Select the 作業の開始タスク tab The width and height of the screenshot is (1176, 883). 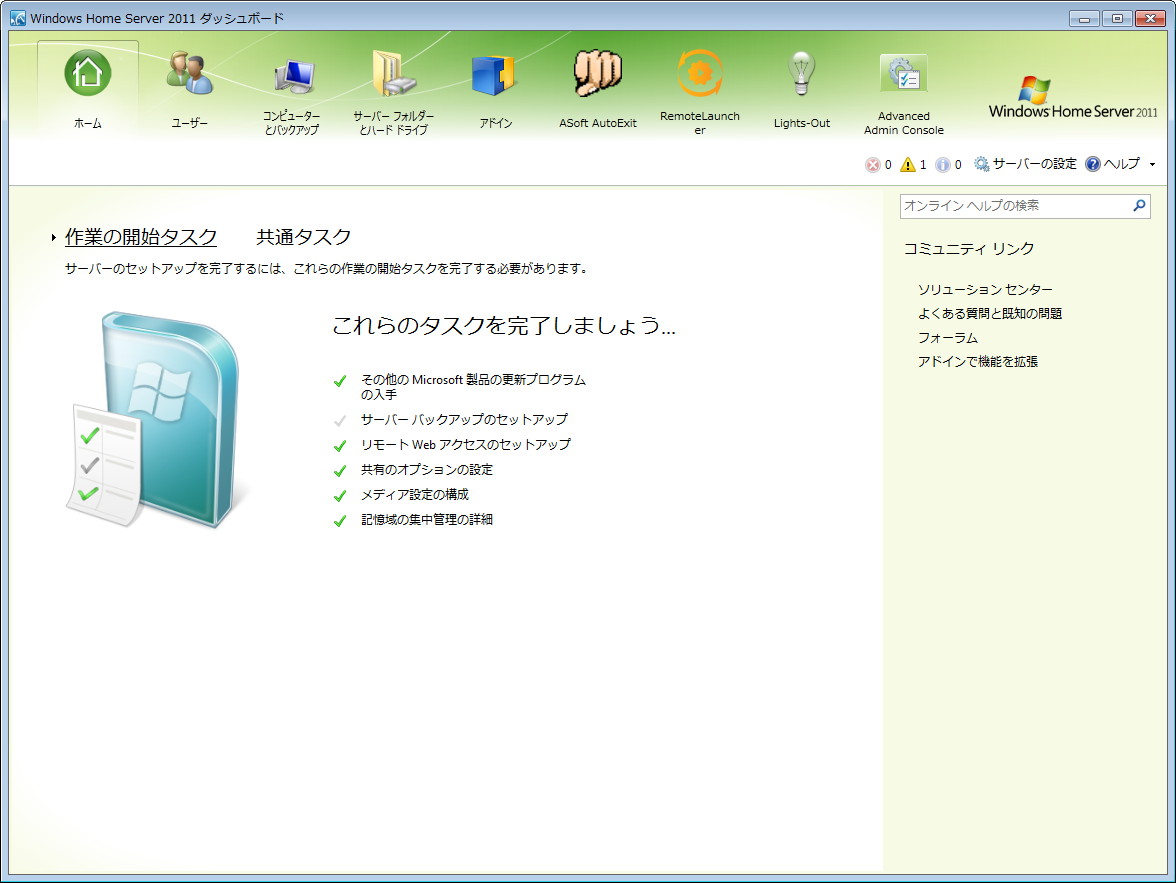point(141,237)
